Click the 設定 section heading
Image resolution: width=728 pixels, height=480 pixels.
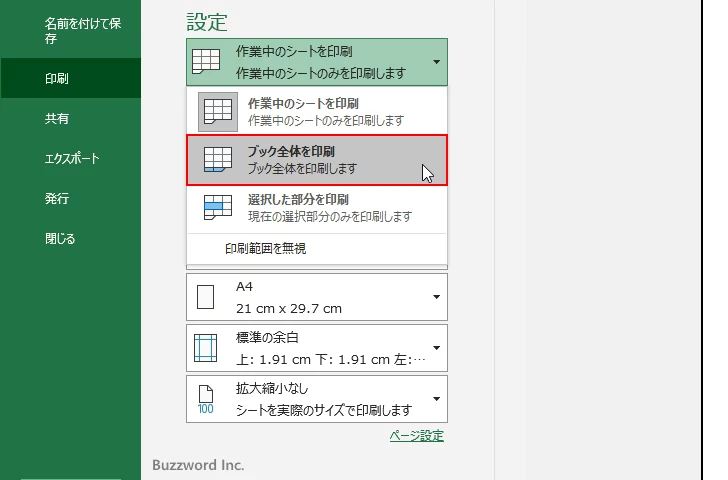207,22
